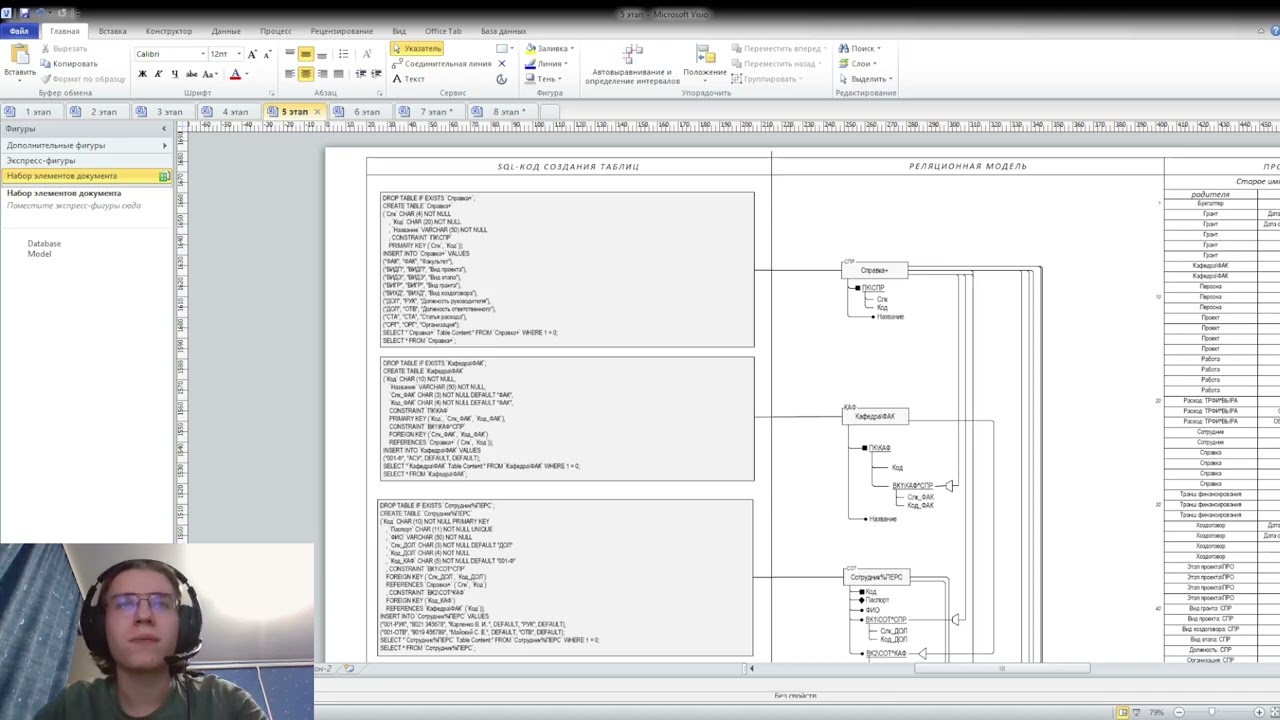Toggle strikethrough (abc) formatting

coord(190,74)
